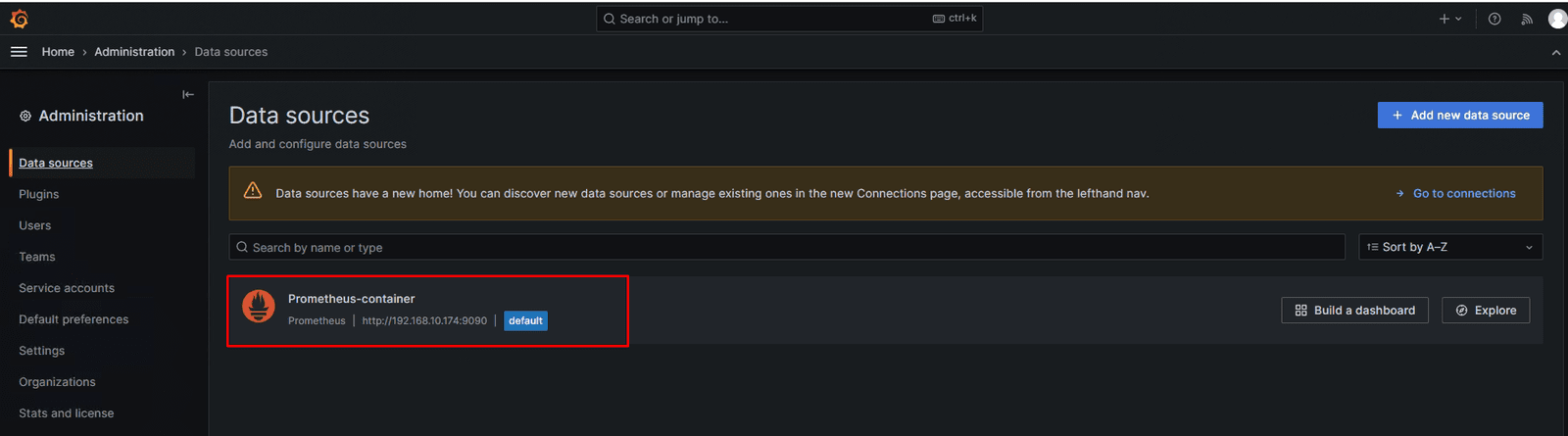Click the Explore button
The height and width of the screenshot is (436, 1568).
click(x=1486, y=311)
